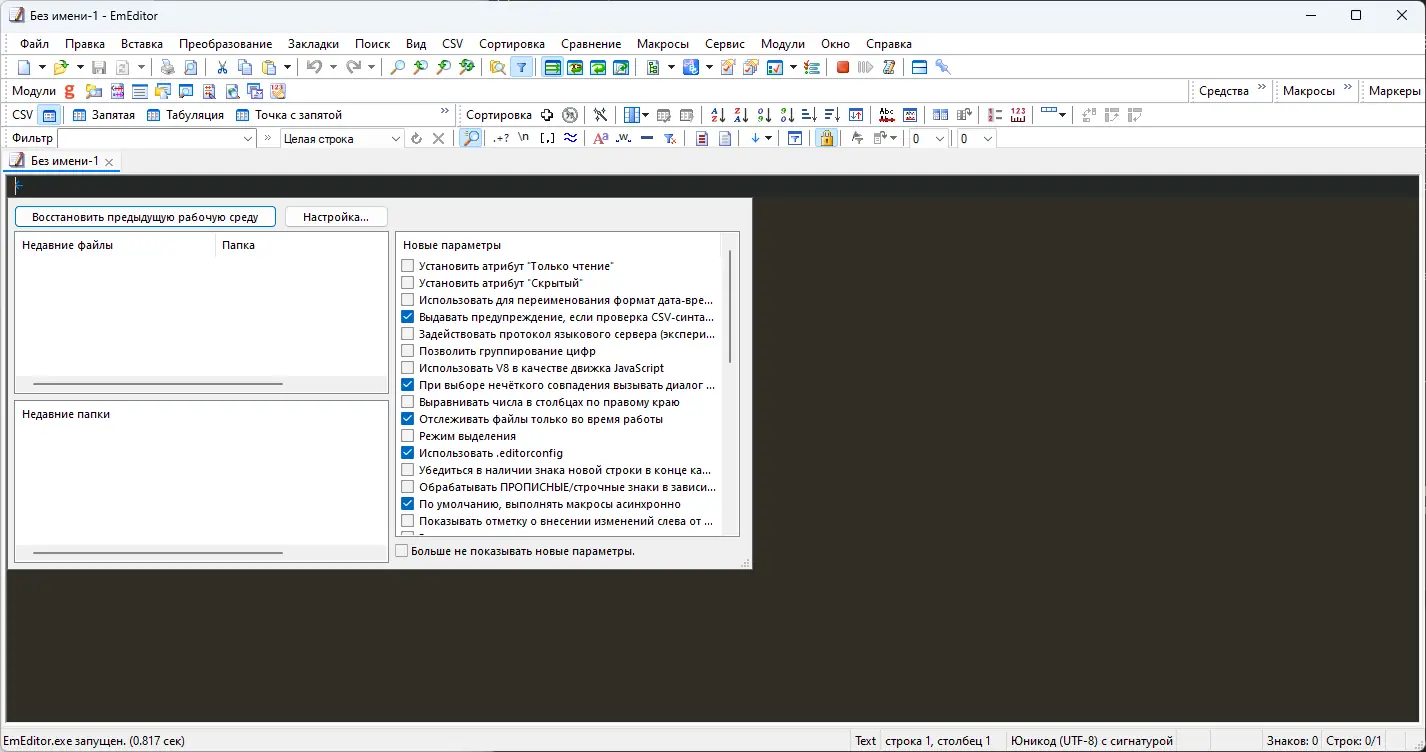Enable the 'Установить атрибут Только чтение' checkbox
This screenshot has width=1426, height=752.
[x=408, y=265]
